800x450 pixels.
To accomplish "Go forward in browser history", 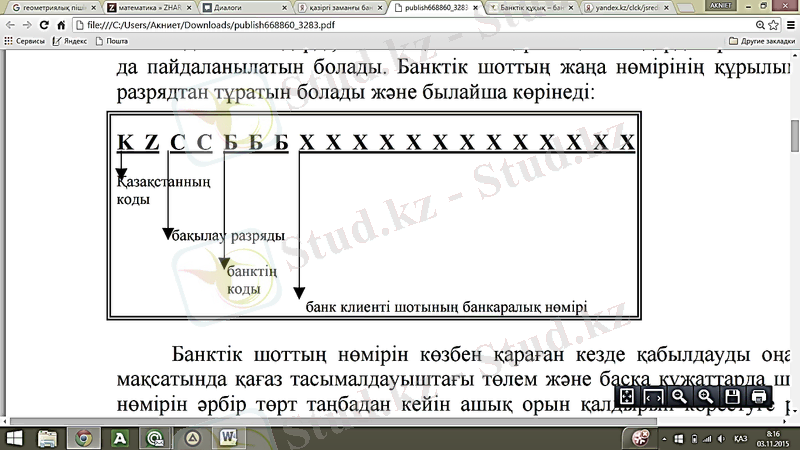I will coord(27,24).
